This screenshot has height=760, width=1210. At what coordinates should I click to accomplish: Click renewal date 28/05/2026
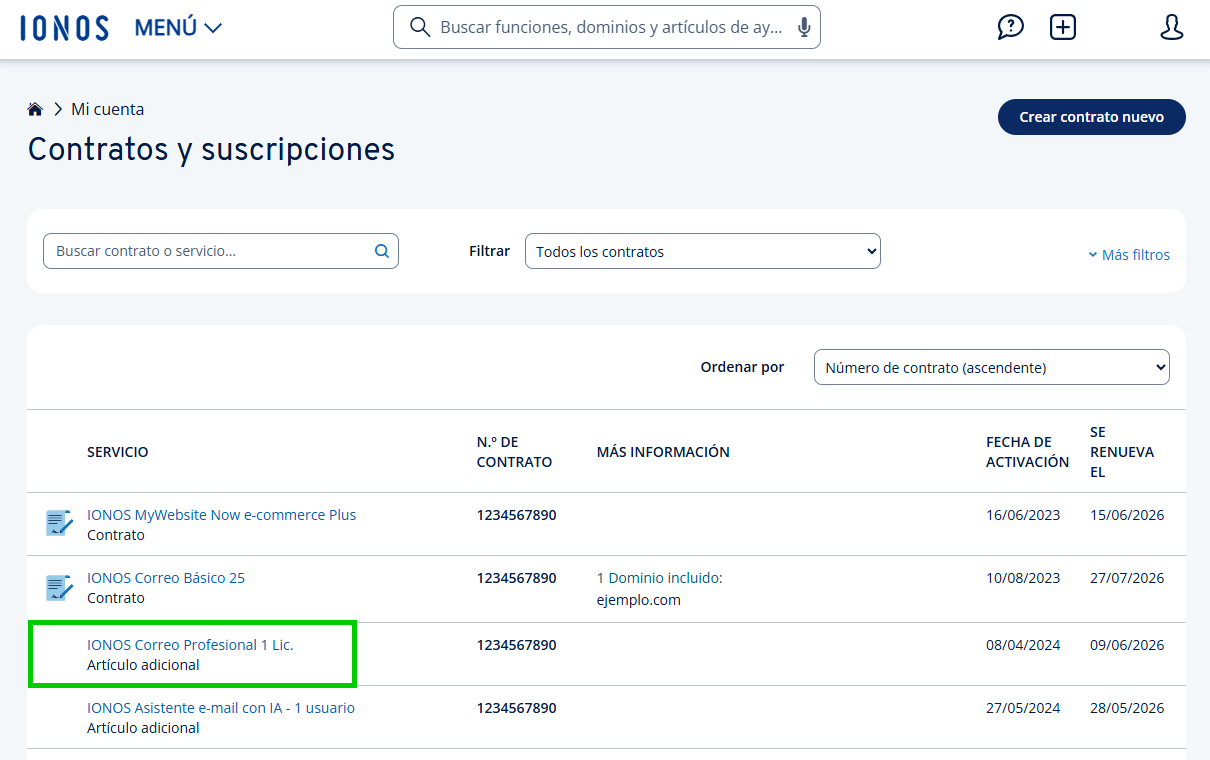click(1127, 708)
